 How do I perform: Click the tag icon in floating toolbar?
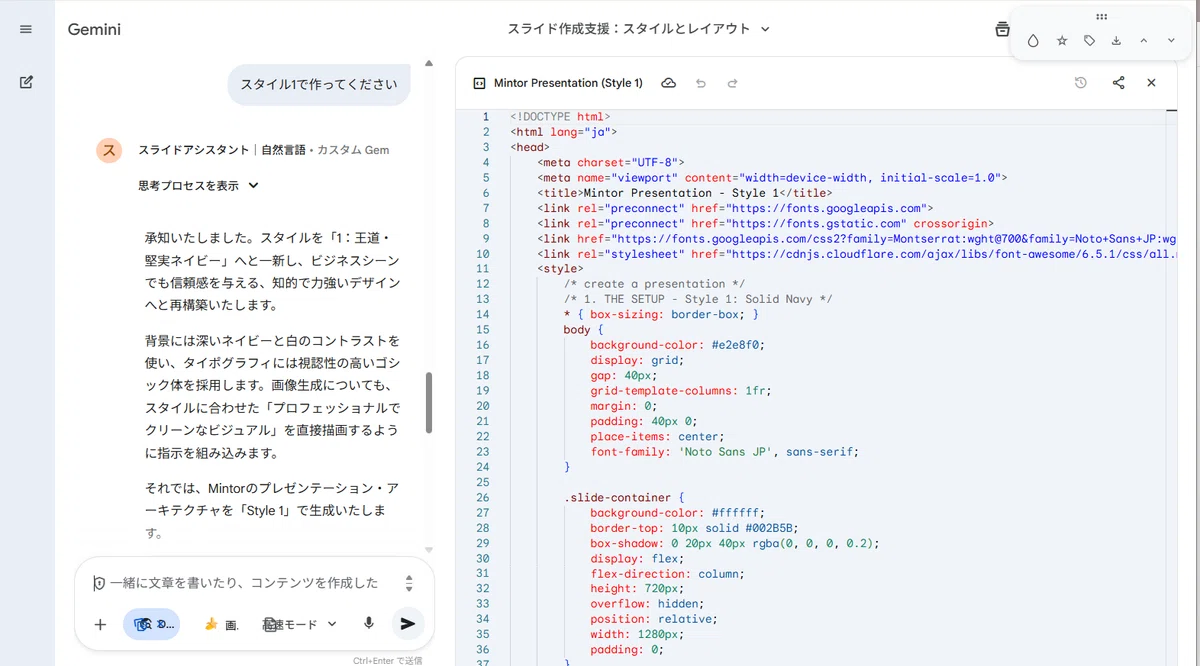(1089, 41)
